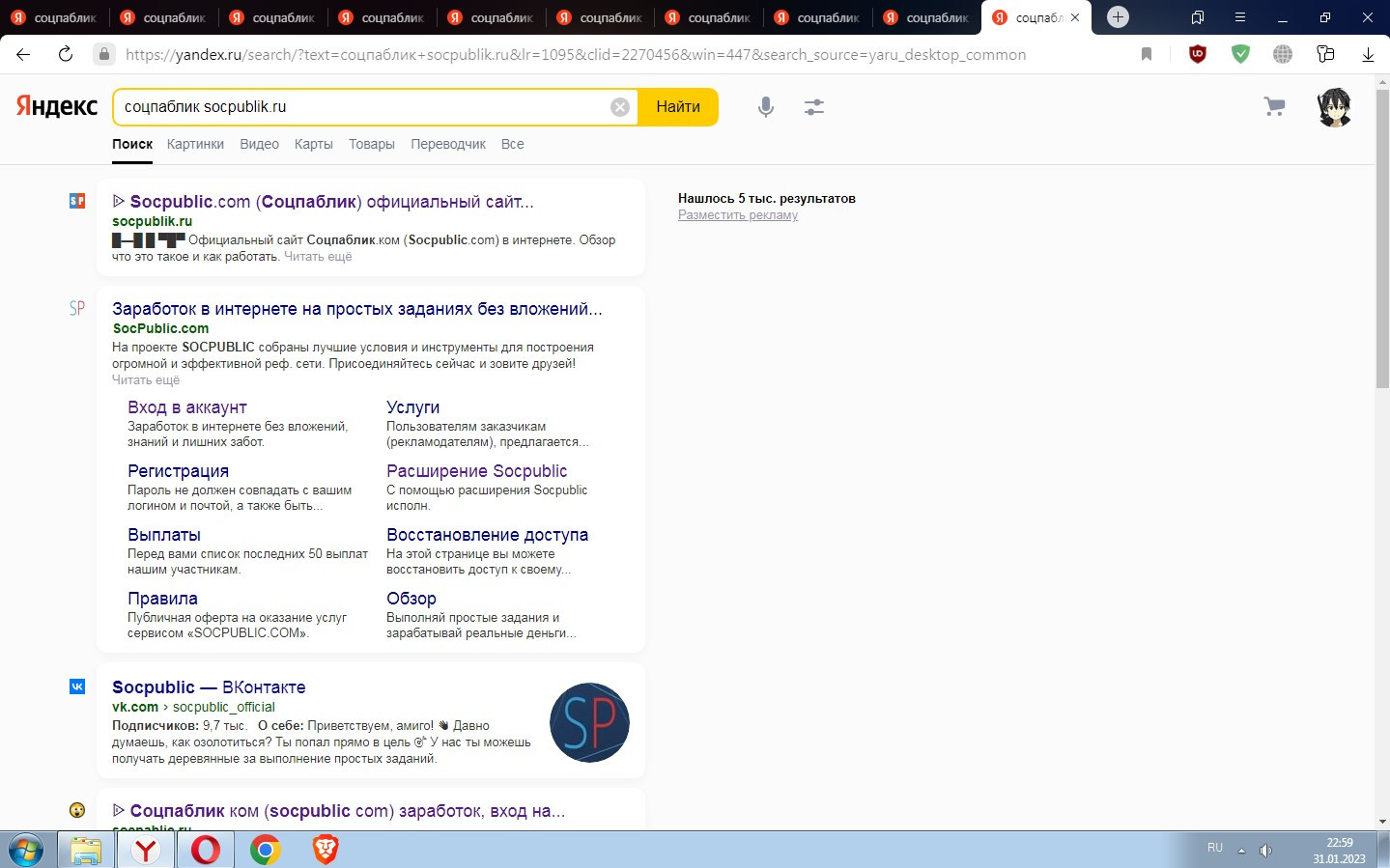
Task: Open the Windows Start button
Action: (x=26, y=850)
